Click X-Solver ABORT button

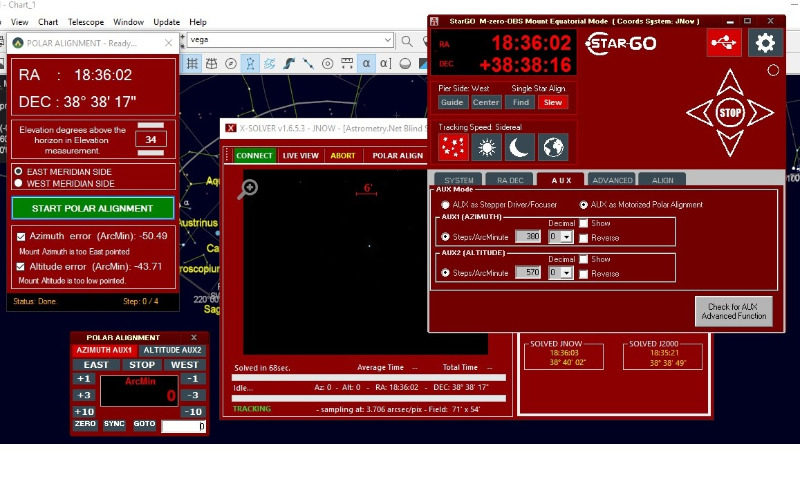point(342,156)
